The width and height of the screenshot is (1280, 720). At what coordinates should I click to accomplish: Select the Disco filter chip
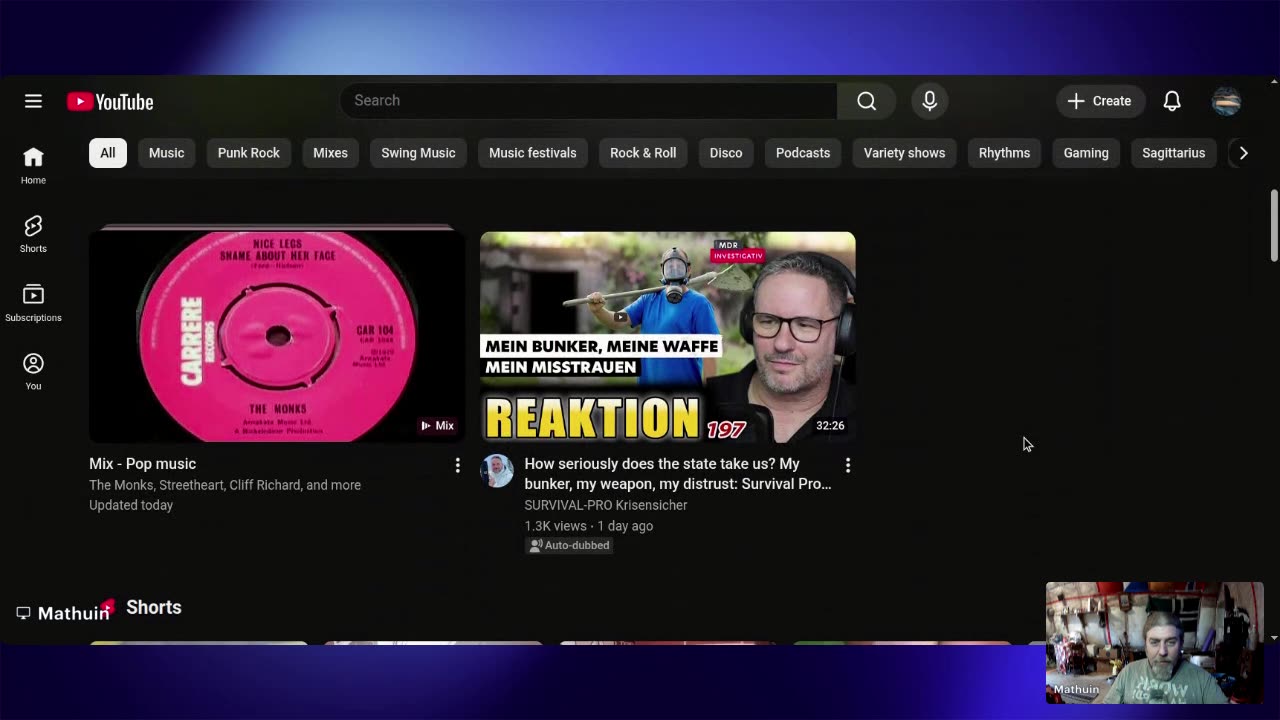(x=726, y=153)
